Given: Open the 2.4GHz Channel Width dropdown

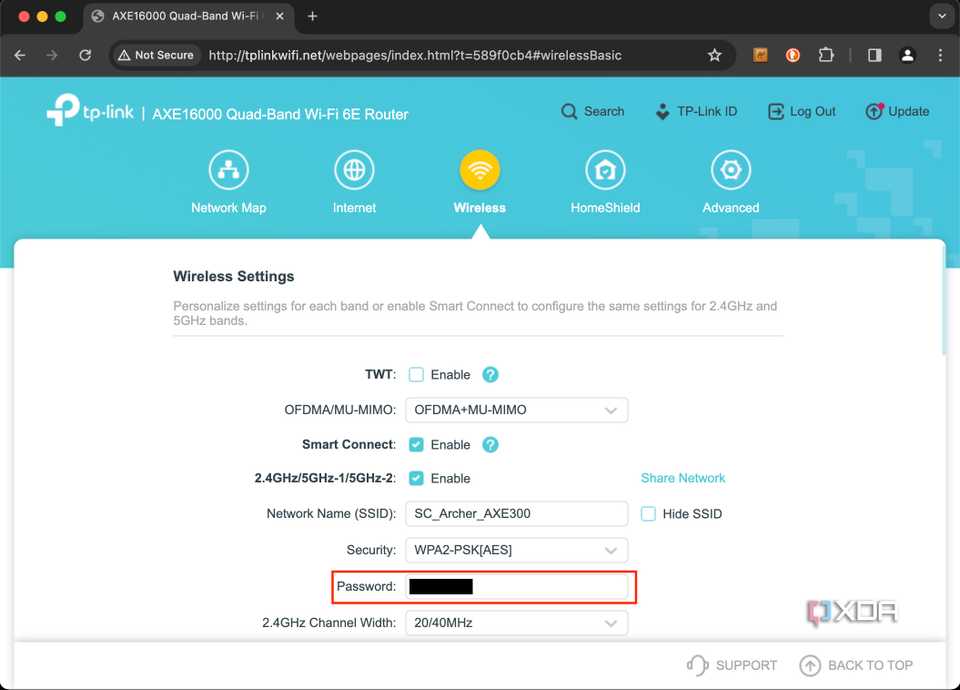Looking at the screenshot, I should (516, 622).
